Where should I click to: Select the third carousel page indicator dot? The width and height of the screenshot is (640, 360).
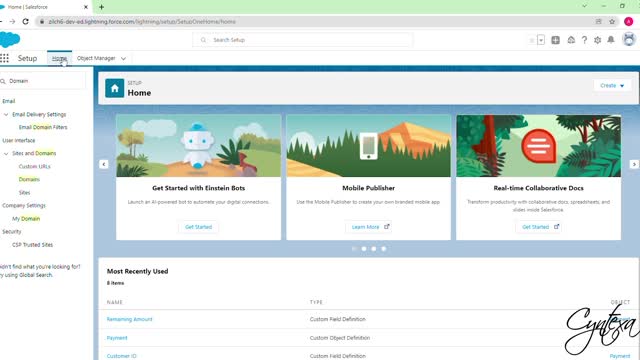[x=373, y=249]
